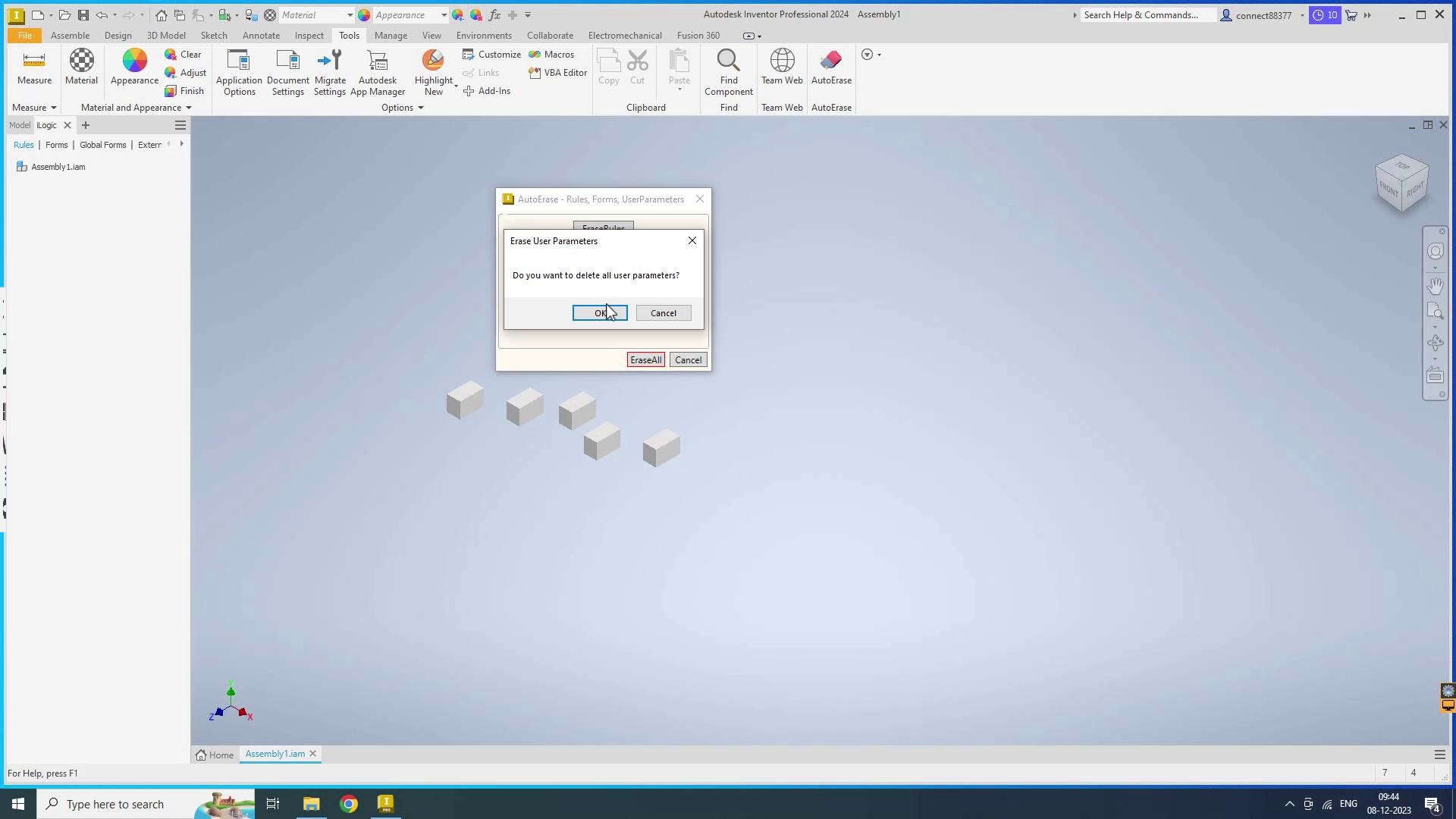This screenshot has width=1456, height=819.
Task: Expand the Appearance dropdown in toolbar
Action: [x=444, y=15]
